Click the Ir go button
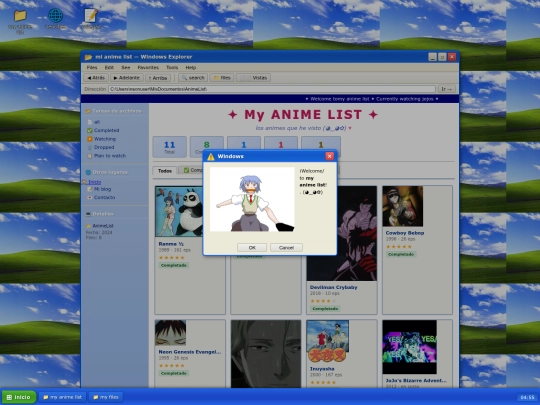Image resolution: width=540 pixels, height=405 pixels. 447,89
